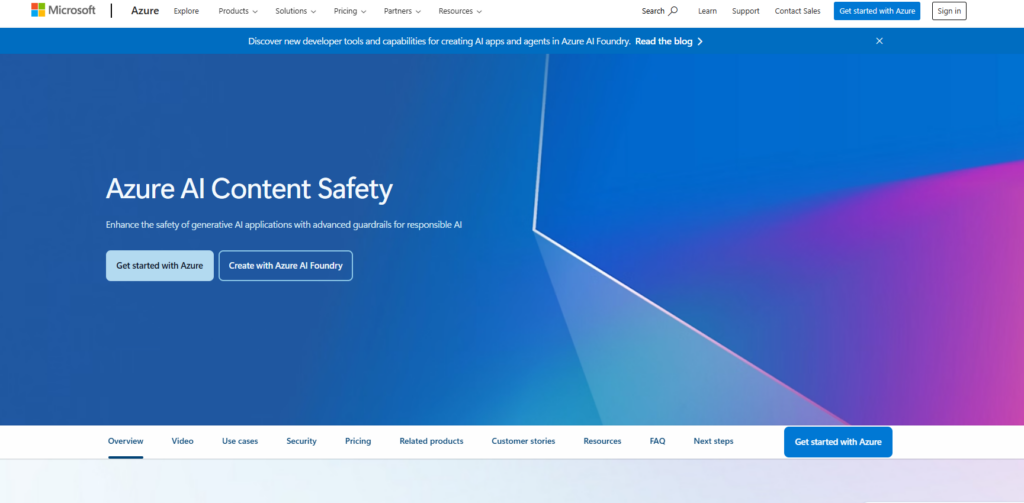The image size is (1024, 503).
Task: Switch to the Use cases tab
Action: (240, 441)
